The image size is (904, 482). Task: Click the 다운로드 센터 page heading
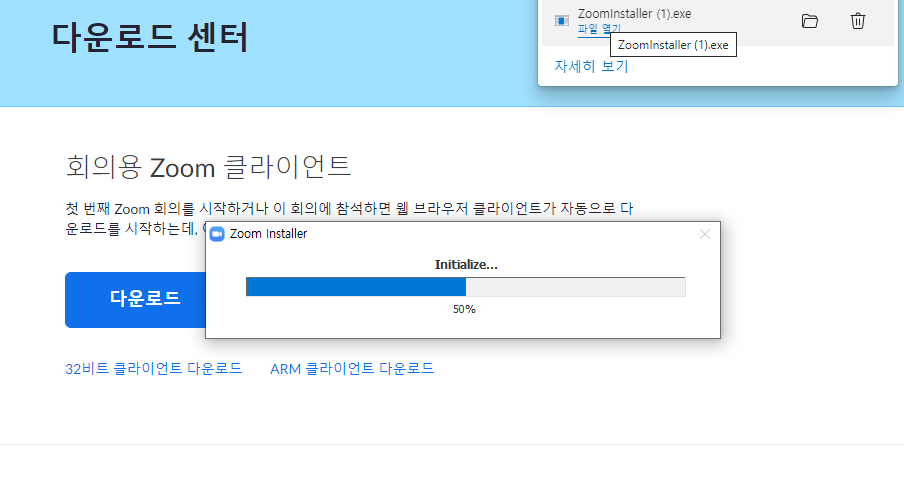[x=150, y=37]
